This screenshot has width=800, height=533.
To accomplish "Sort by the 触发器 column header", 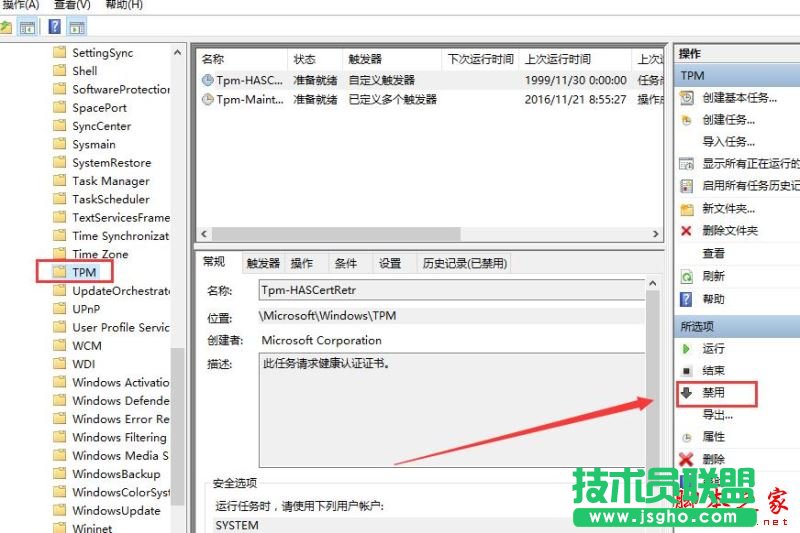I will [391, 59].
